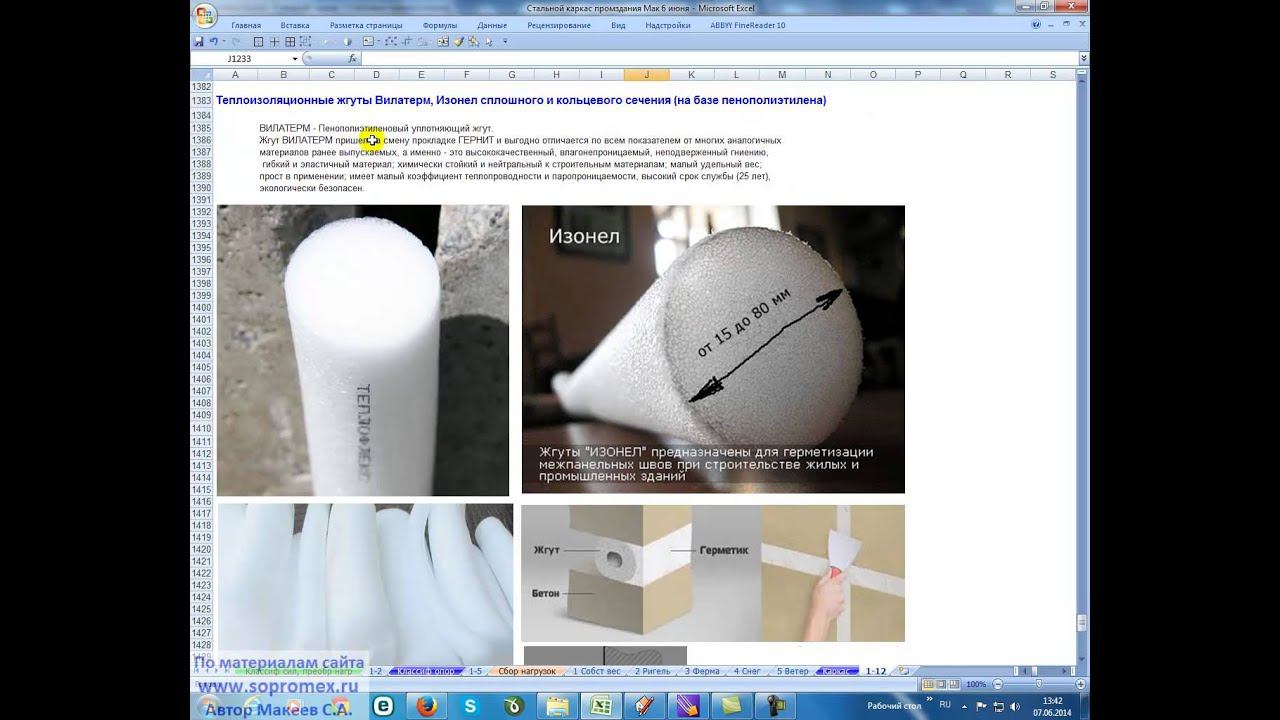Switch to the 2 Ригель sheet
The image size is (1280, 720).
tap(653, 671)
